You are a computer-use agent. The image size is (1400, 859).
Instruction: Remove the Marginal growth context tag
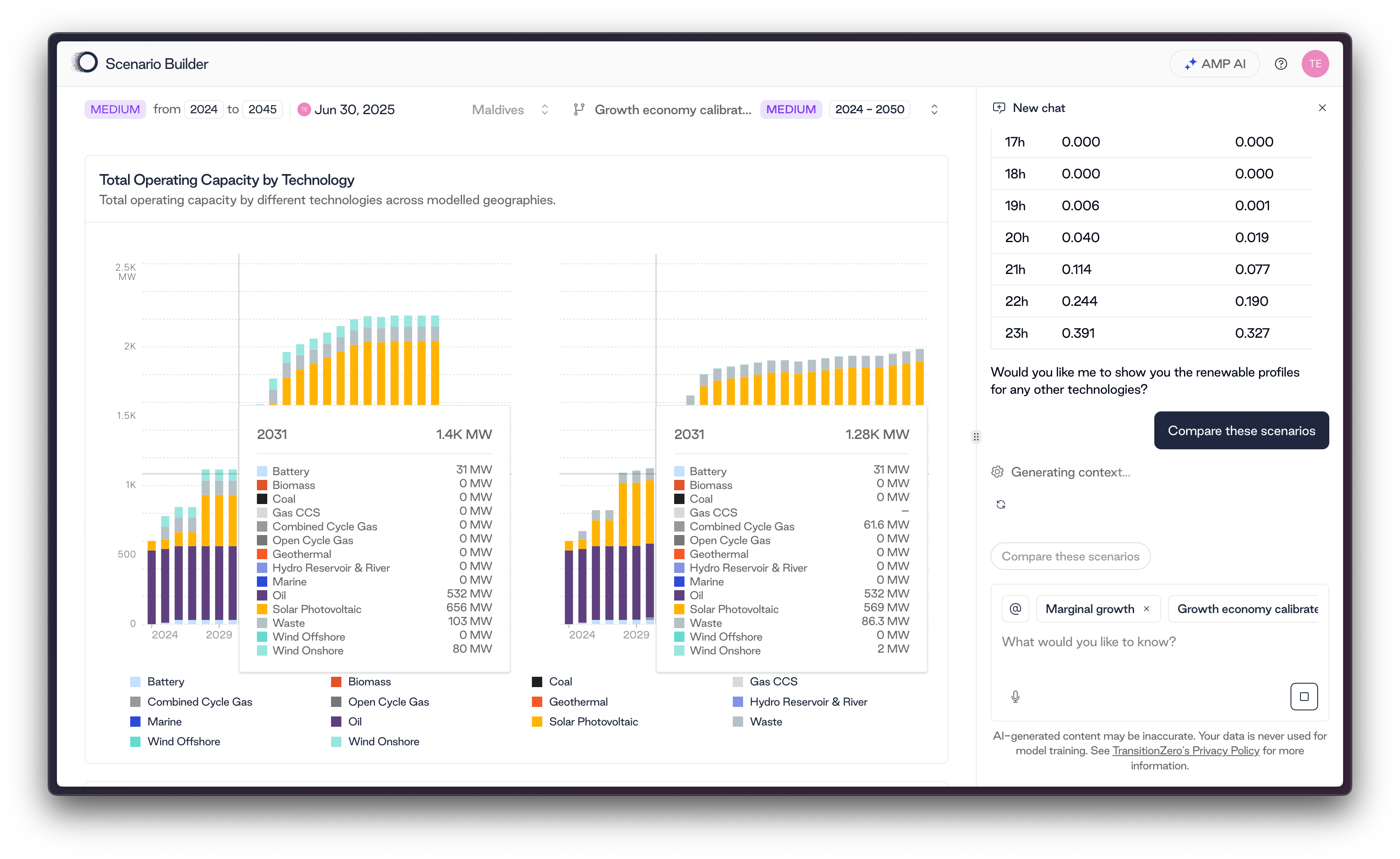pyautogui.click(x=1147, y=608)
